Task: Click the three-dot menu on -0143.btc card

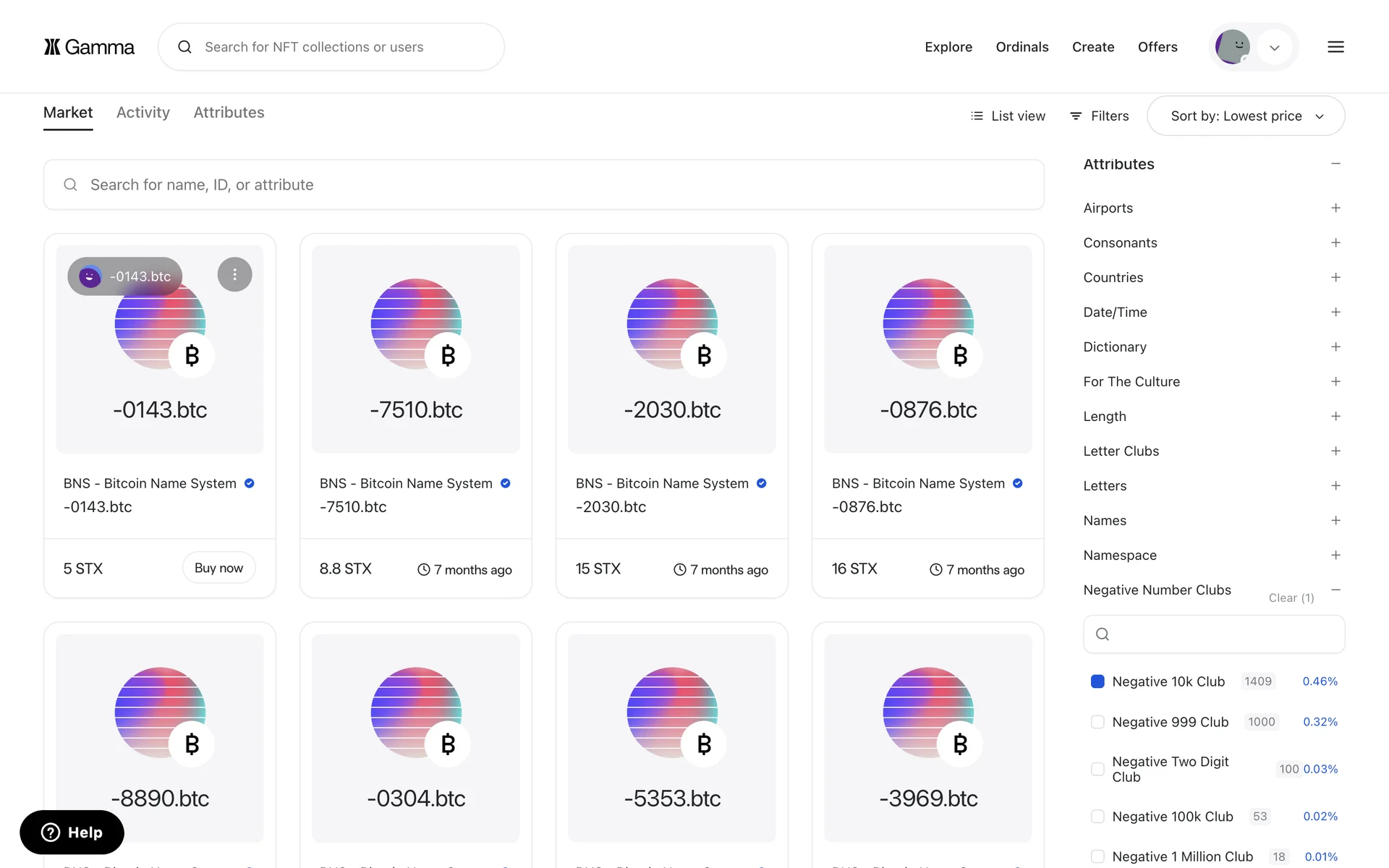Action: [x=234, y=275]
